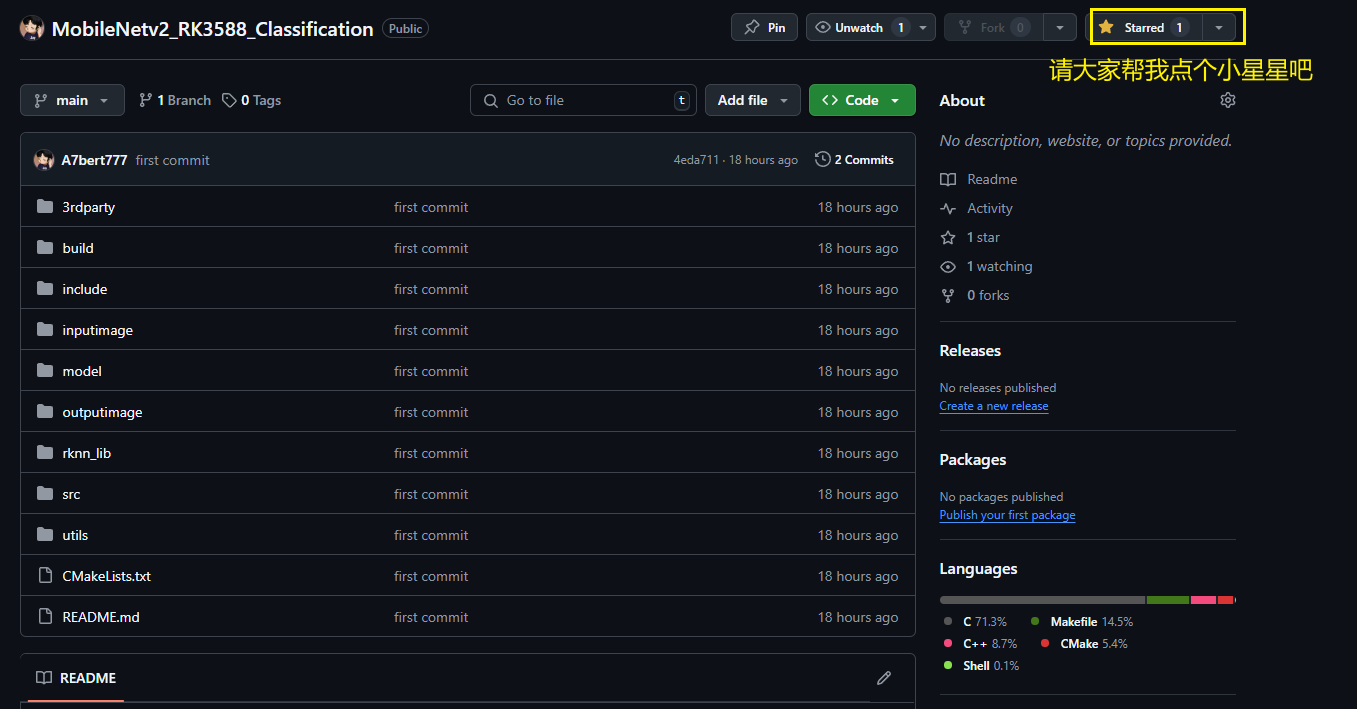
Task: Click the utils folder icon
Action: point(45,535)
